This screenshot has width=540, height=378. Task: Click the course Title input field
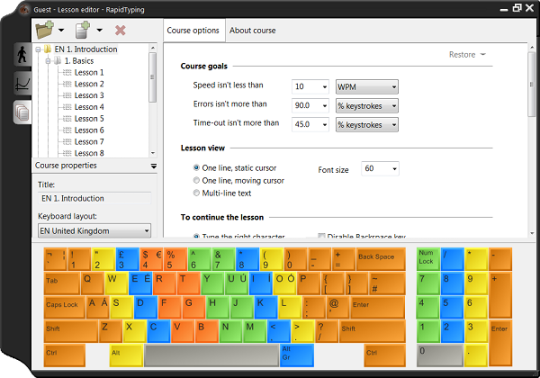pos(94,198)
